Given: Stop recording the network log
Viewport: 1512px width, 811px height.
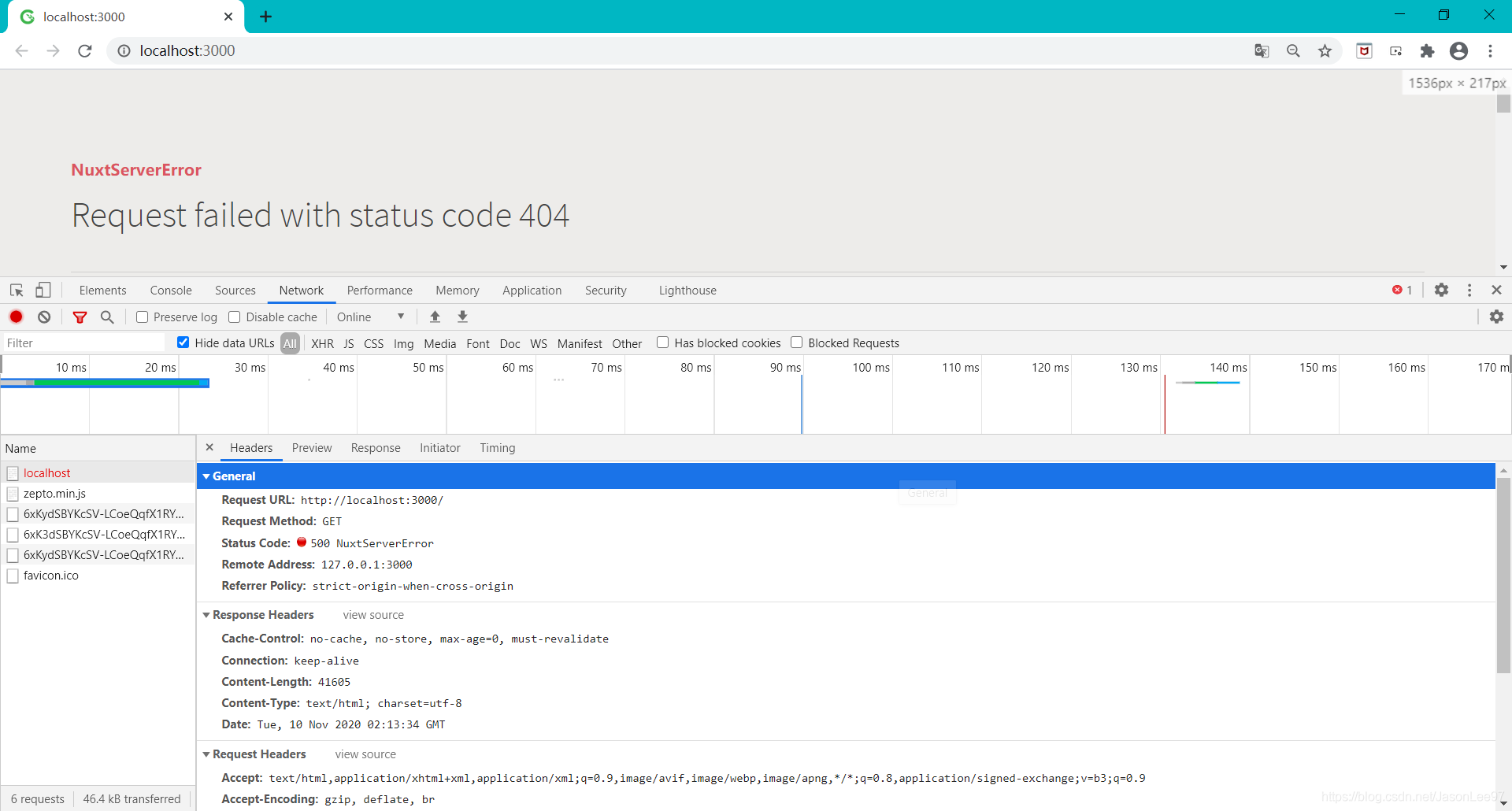Looking at the screenshot, I should point(16,317).
